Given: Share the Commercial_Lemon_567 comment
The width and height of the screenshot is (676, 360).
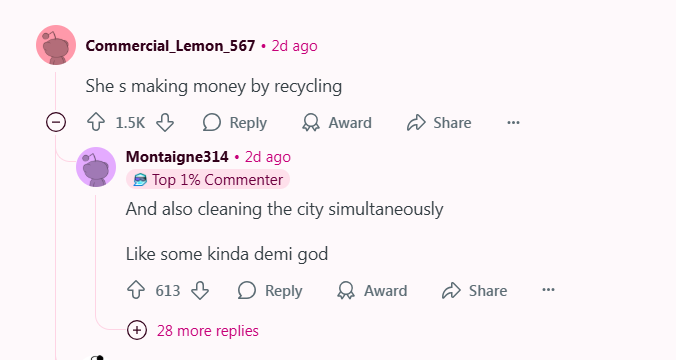Looking at the screenshot, I should pyautogui.click(x=439, y=122).
